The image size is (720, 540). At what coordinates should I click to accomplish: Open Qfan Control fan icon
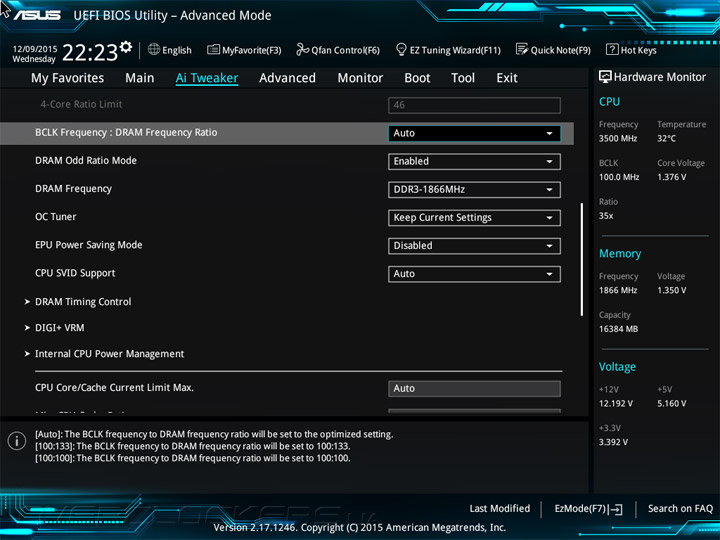[x=303, y=49]
